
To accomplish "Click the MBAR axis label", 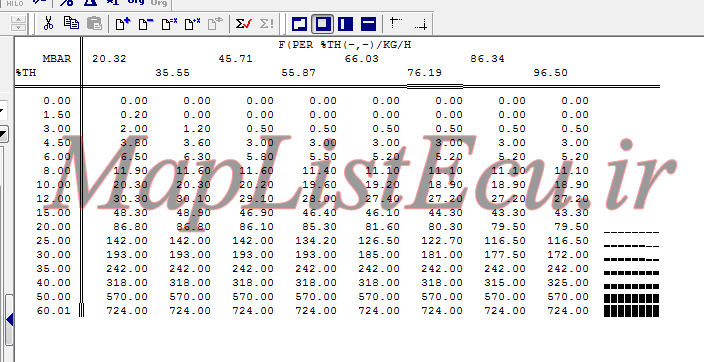I will click(x=57, y=59).
